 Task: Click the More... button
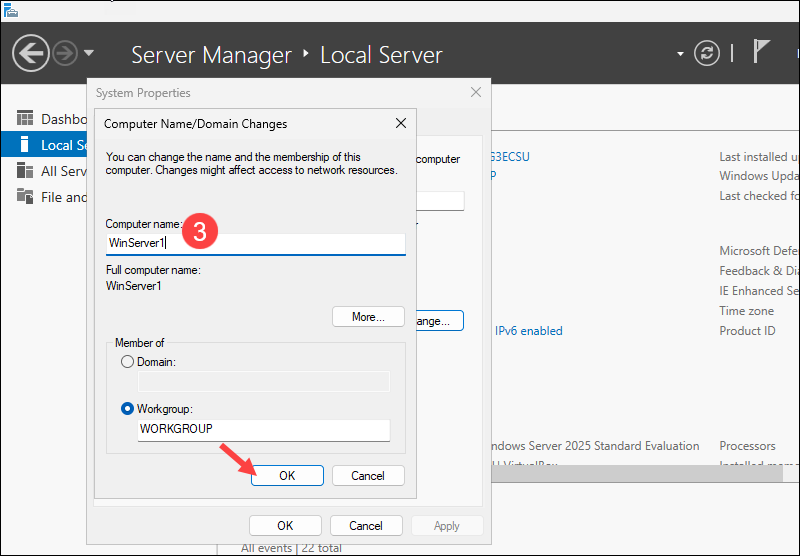point(368,317)
